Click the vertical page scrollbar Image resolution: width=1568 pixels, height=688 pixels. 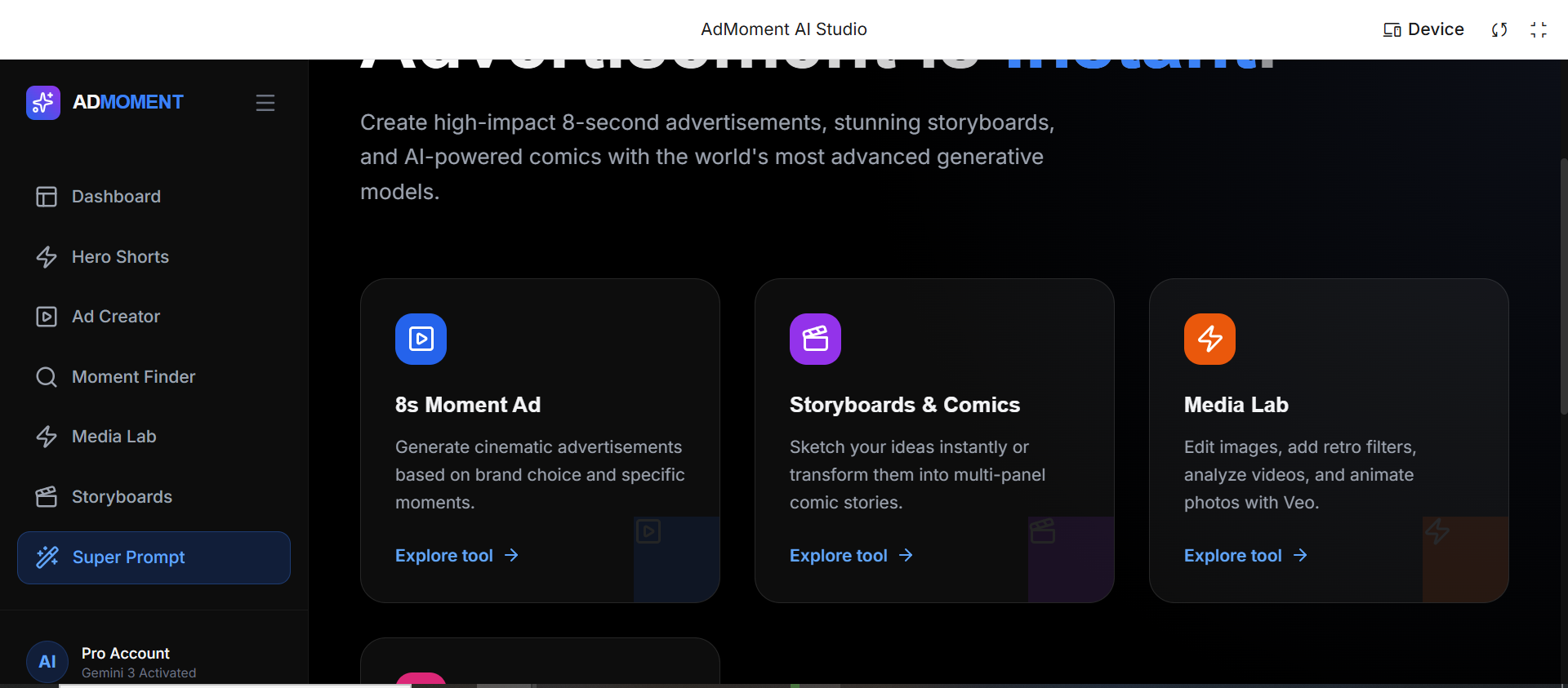point(1563,286)
